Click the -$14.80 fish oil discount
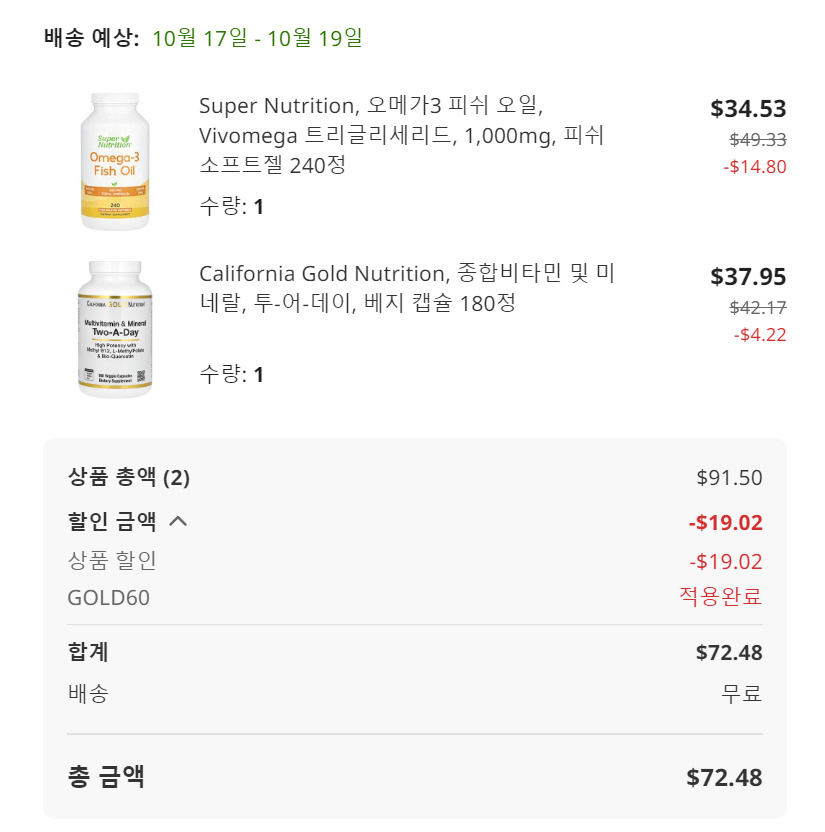 coord(754,167)
